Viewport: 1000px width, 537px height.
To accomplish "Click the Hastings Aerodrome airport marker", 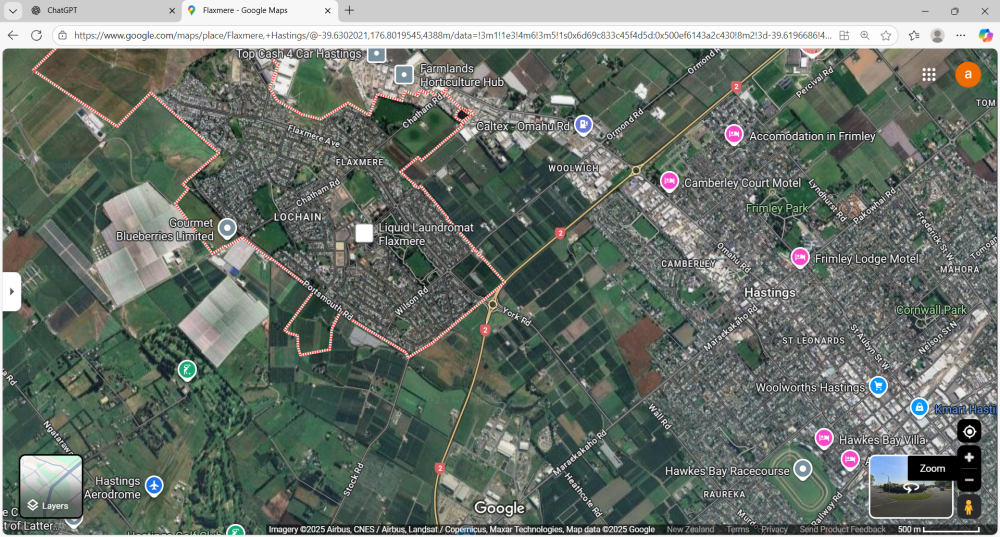I will coord(154,486).
